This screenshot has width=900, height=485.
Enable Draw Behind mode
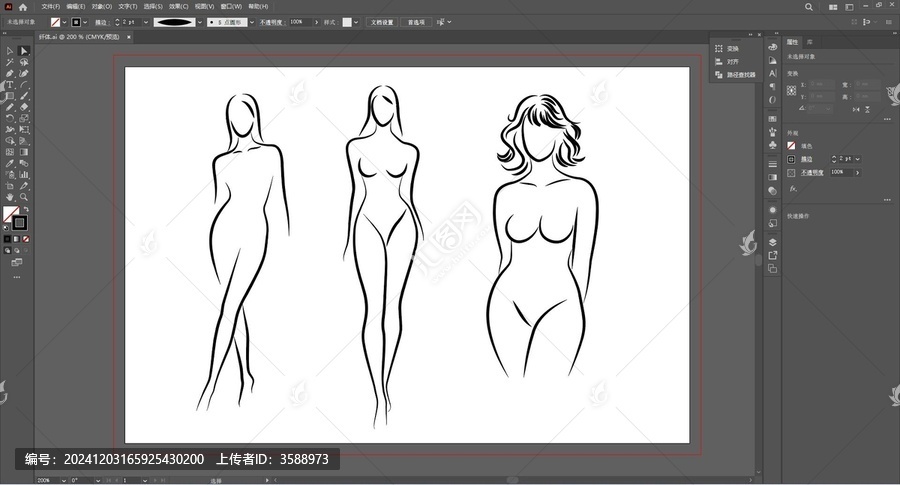(17, 250)
